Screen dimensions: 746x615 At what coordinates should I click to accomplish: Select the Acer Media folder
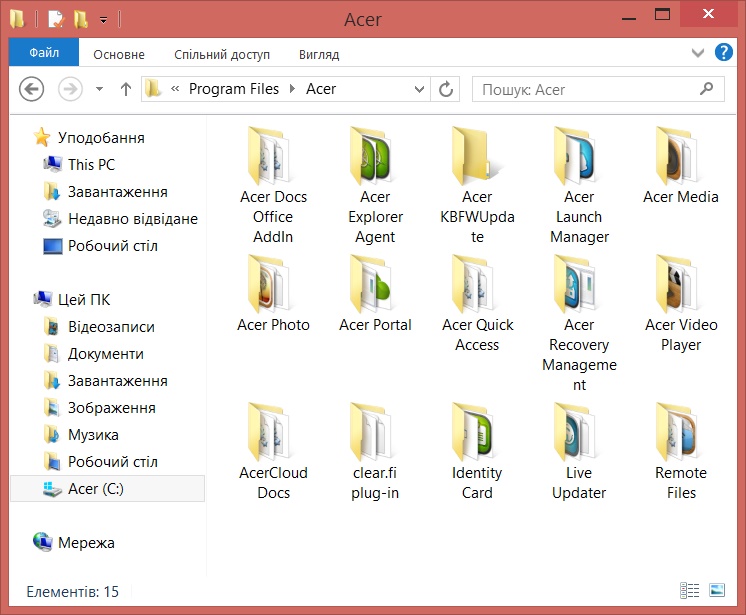[681, 166]
